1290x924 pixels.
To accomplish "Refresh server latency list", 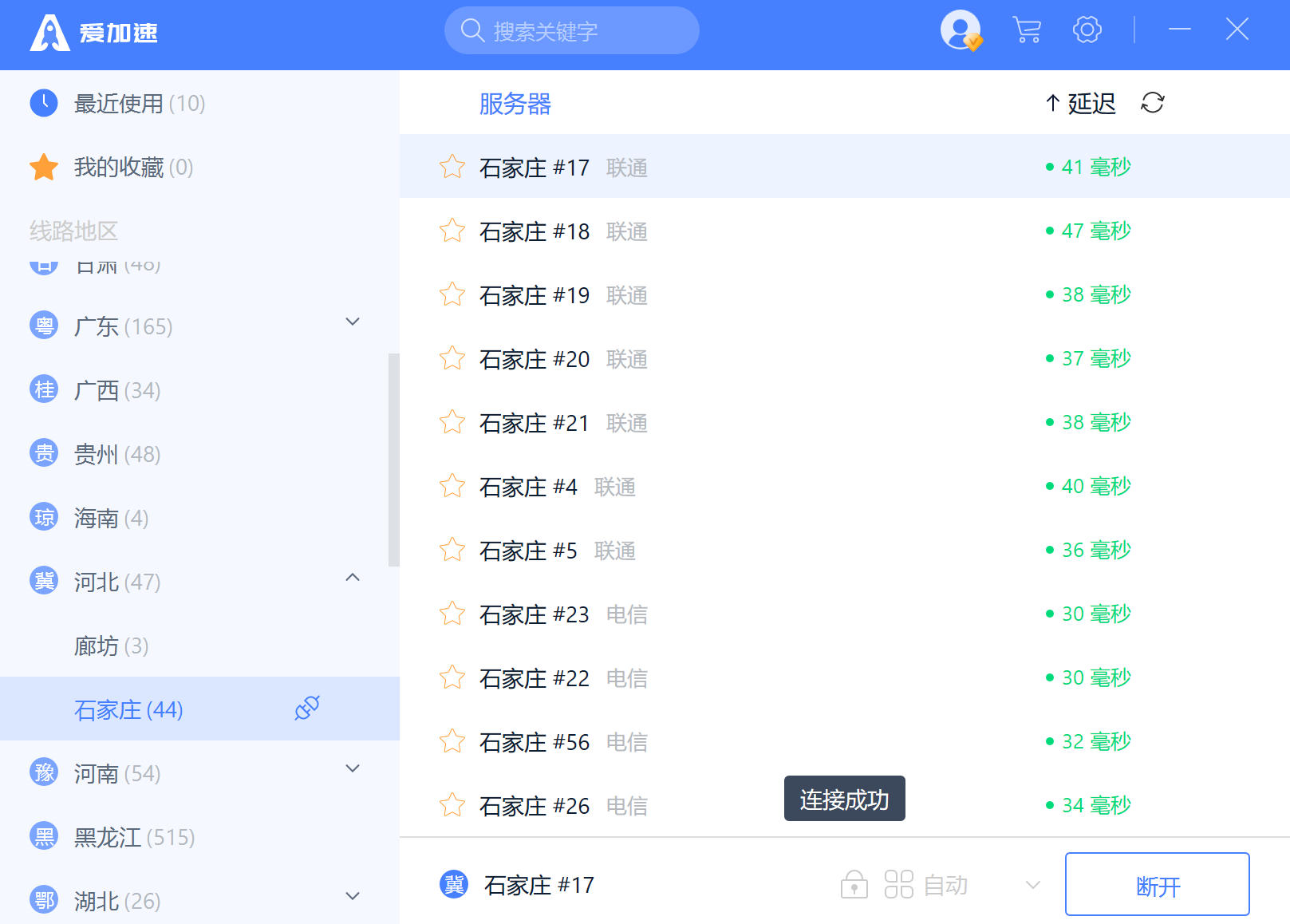I will coord(1152,103).
